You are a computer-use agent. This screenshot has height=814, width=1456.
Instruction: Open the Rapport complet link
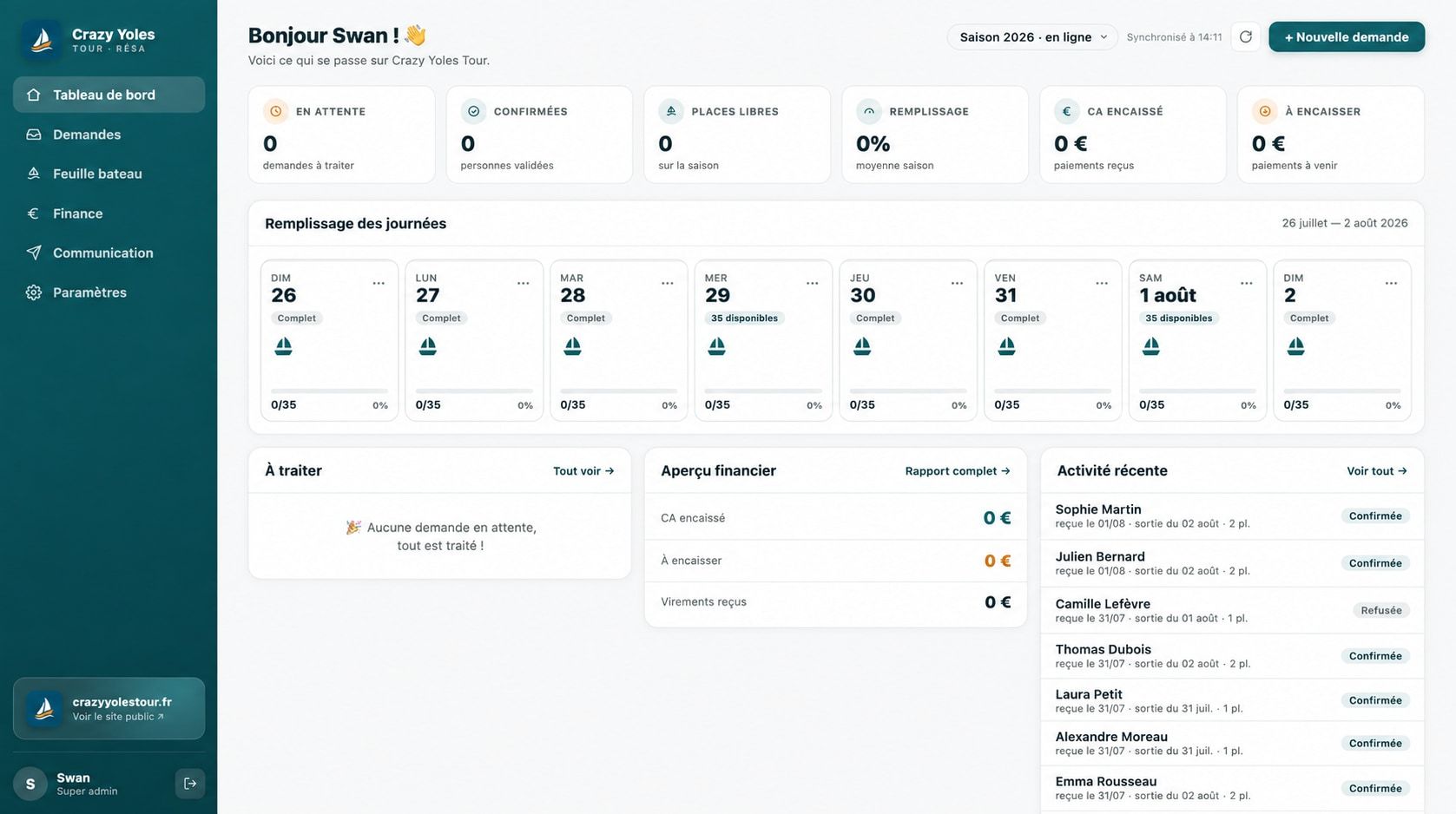coord(958,471)
